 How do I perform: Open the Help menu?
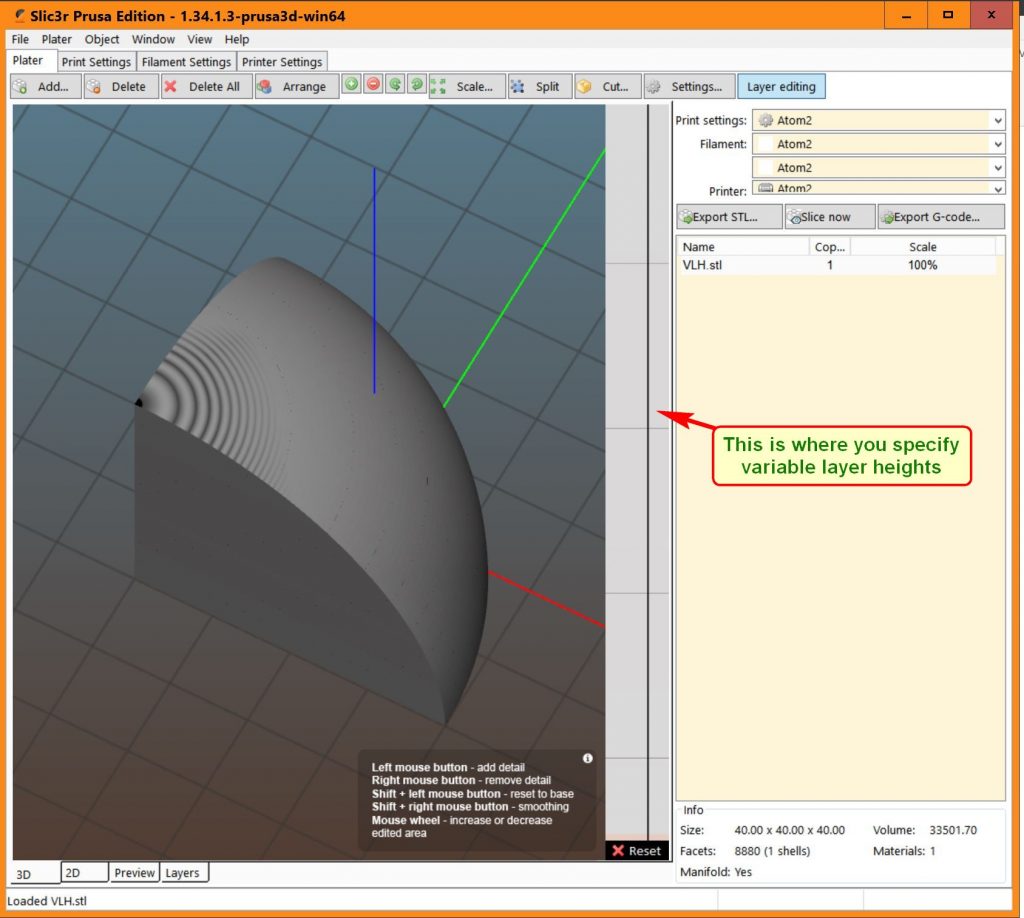pyautogui.click(x=237, y=39)
